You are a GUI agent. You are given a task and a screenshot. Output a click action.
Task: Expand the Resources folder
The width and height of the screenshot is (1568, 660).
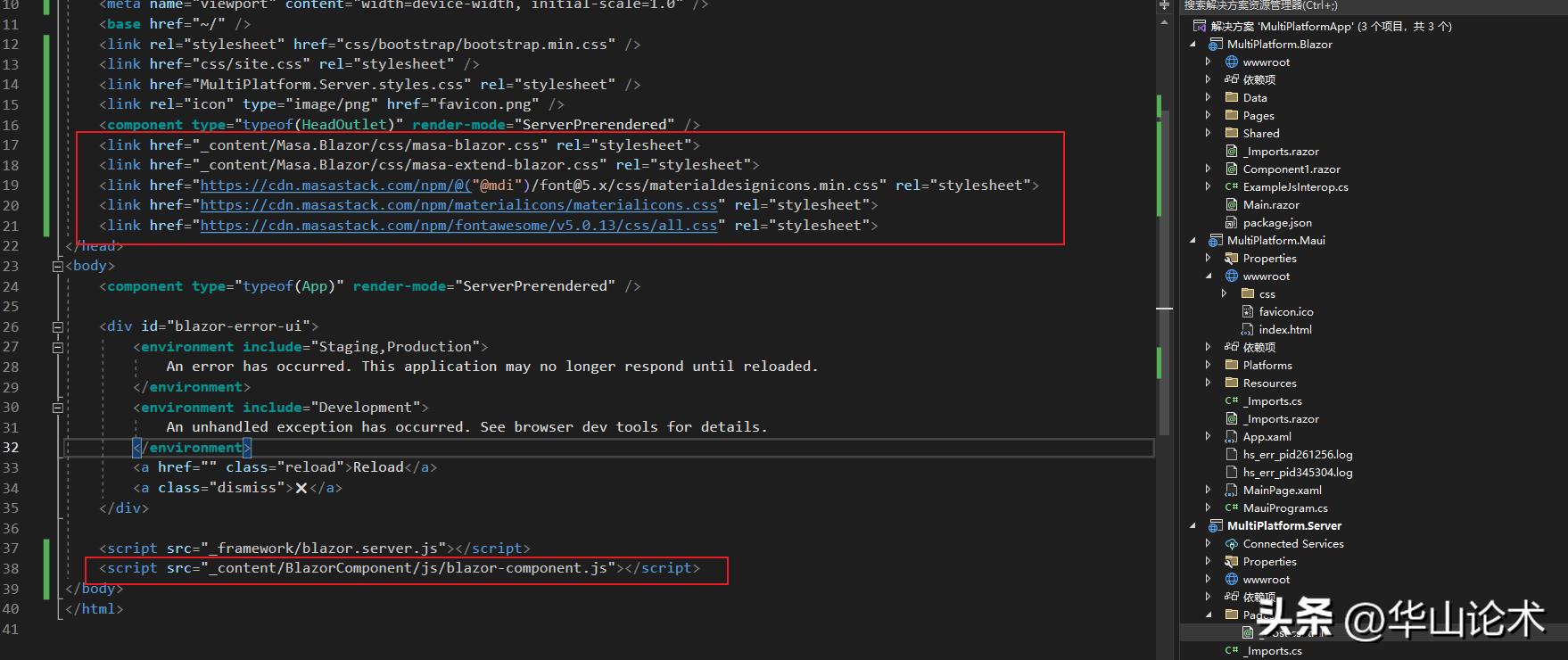(x=1209, y=383)
